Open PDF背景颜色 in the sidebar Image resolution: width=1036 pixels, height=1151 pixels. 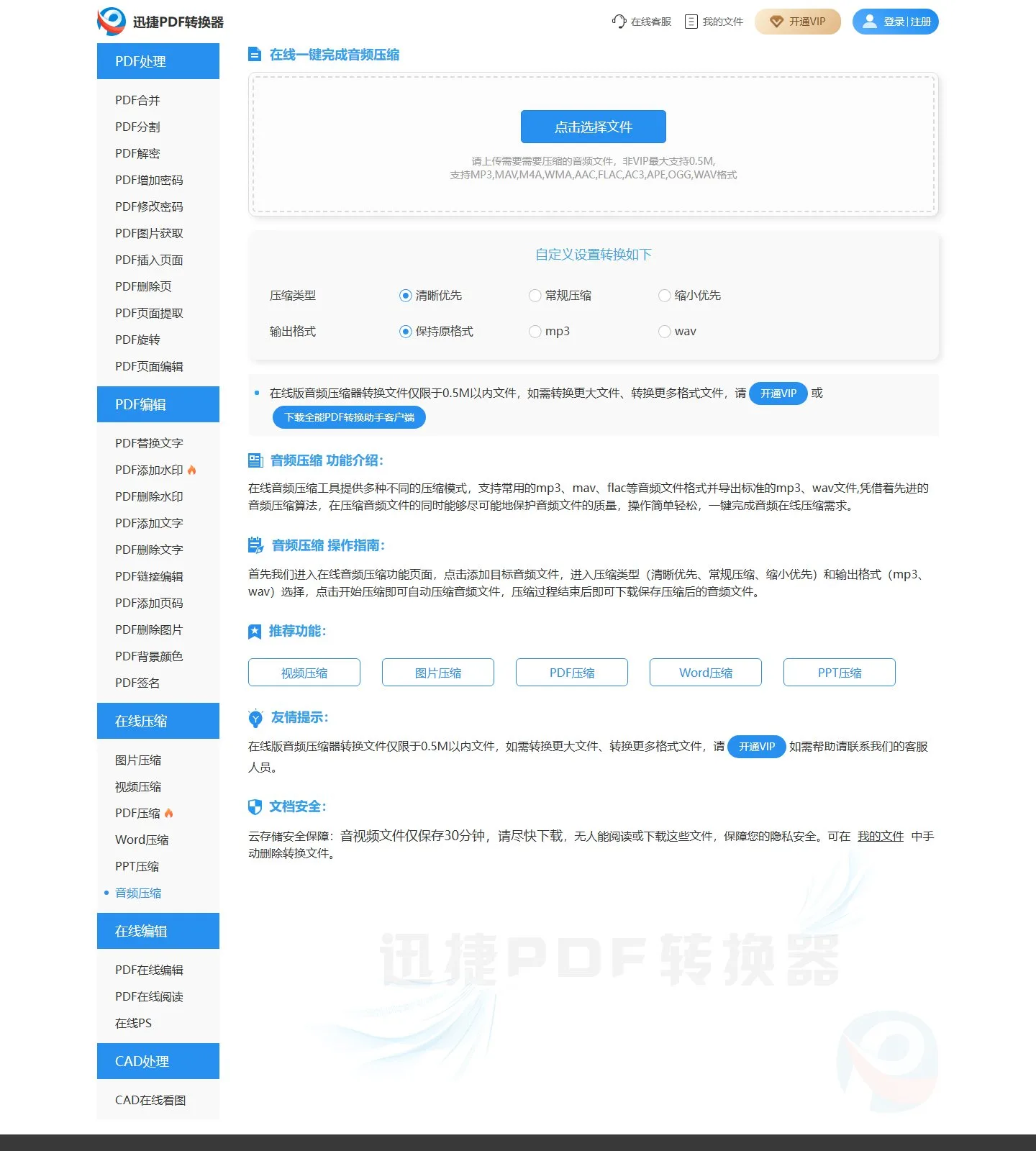149,656
